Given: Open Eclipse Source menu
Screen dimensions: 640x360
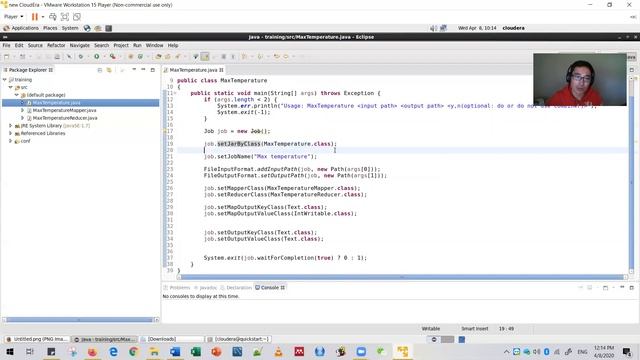Looking at the screenshot, I should [x=35, y=45].
